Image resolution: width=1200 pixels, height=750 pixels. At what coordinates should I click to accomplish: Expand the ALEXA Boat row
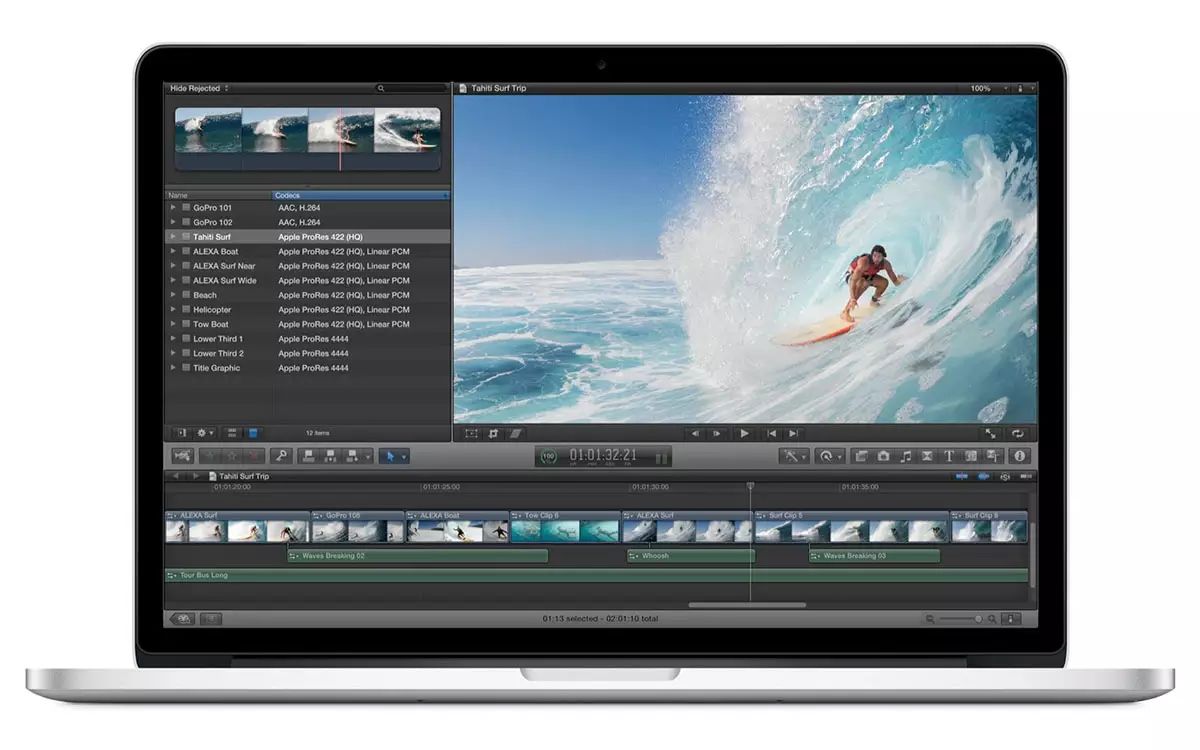pos(173,251)
